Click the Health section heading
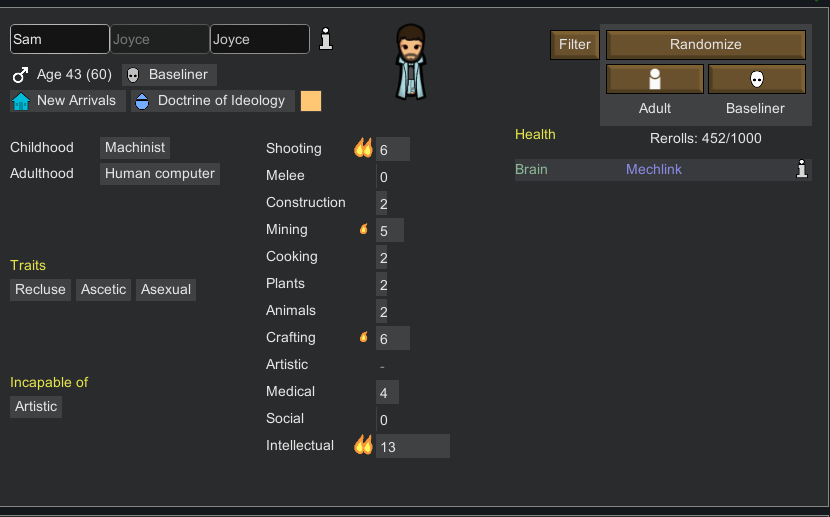Screen dimensions: 830x517 click(535, 134)
